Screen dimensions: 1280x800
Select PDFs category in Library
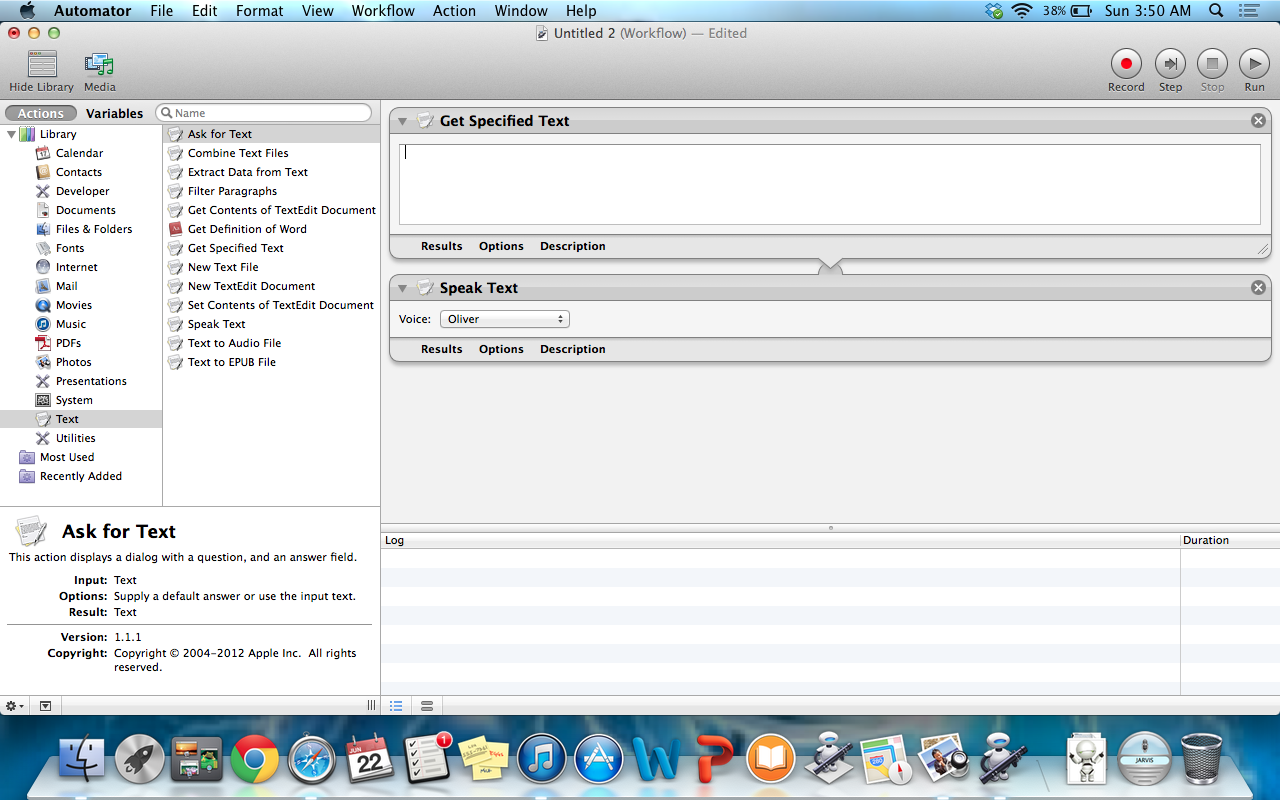click(68, 343)
